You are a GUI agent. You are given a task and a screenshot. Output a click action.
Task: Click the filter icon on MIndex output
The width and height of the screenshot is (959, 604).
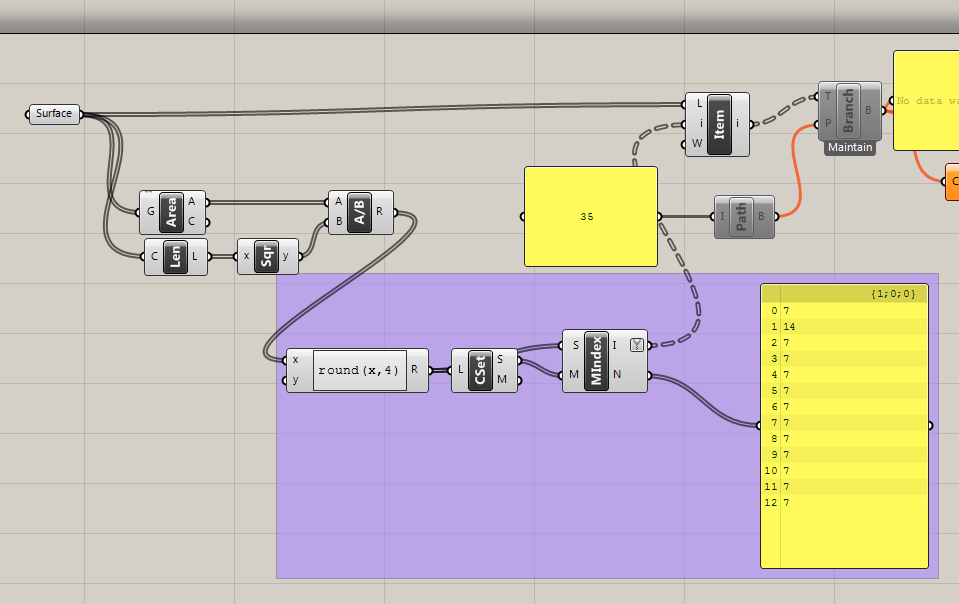pos(637,345)
